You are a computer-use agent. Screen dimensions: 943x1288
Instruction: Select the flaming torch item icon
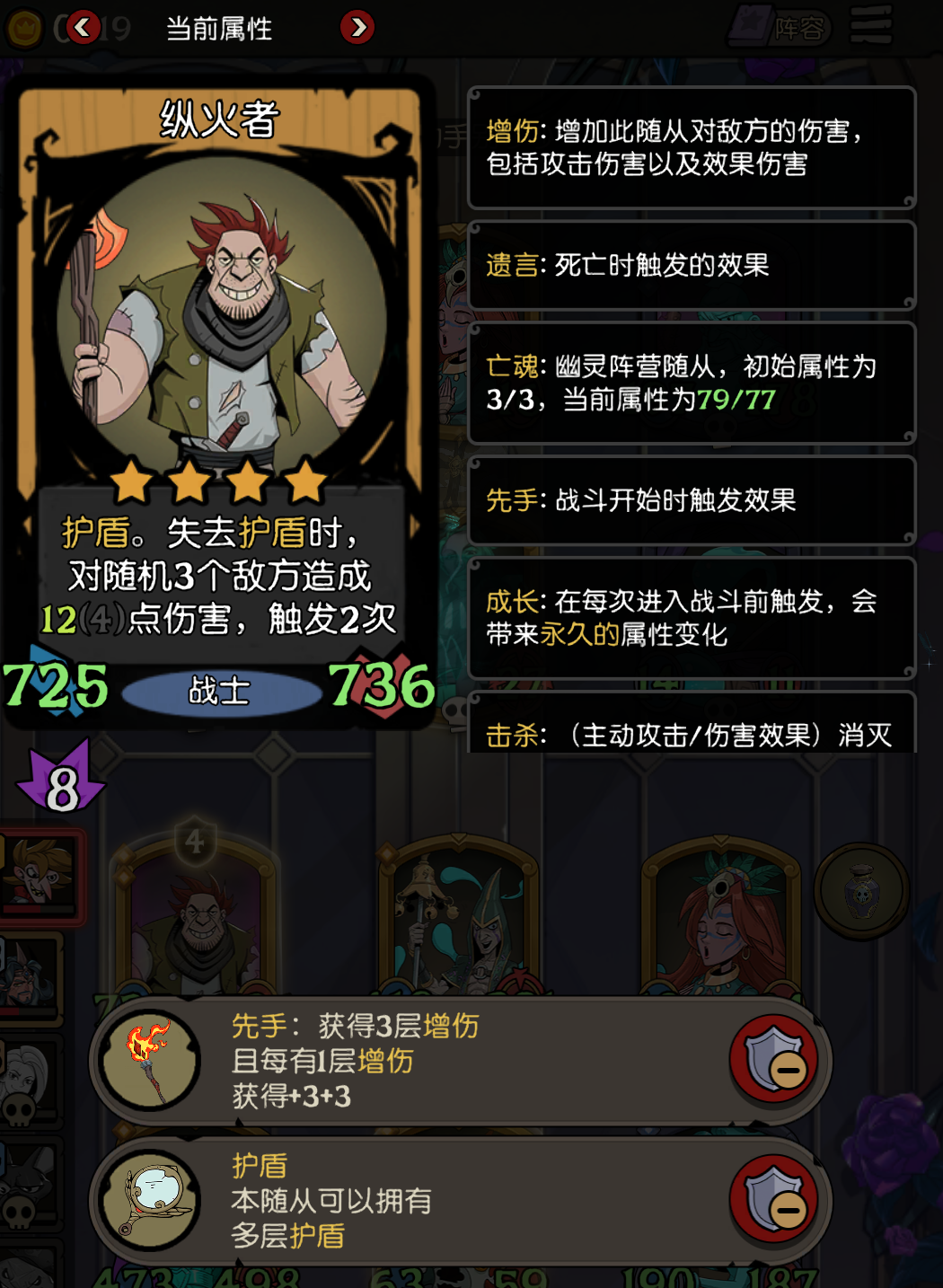point(150,1060)
